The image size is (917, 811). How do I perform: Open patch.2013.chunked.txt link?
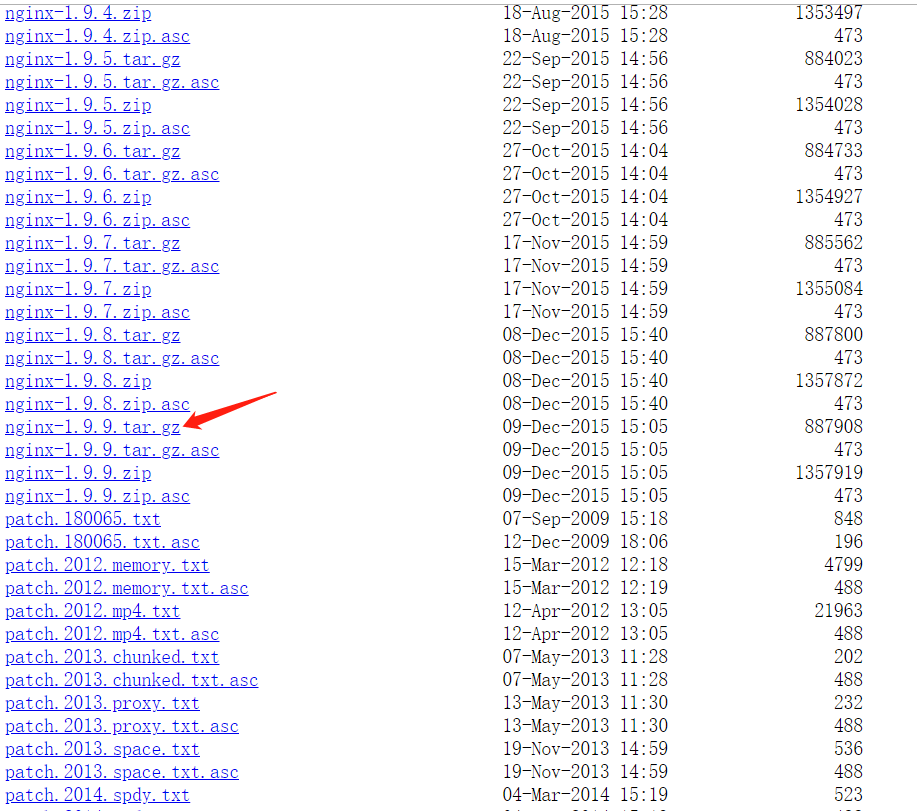pyautogui.click(x=112, y=657)
